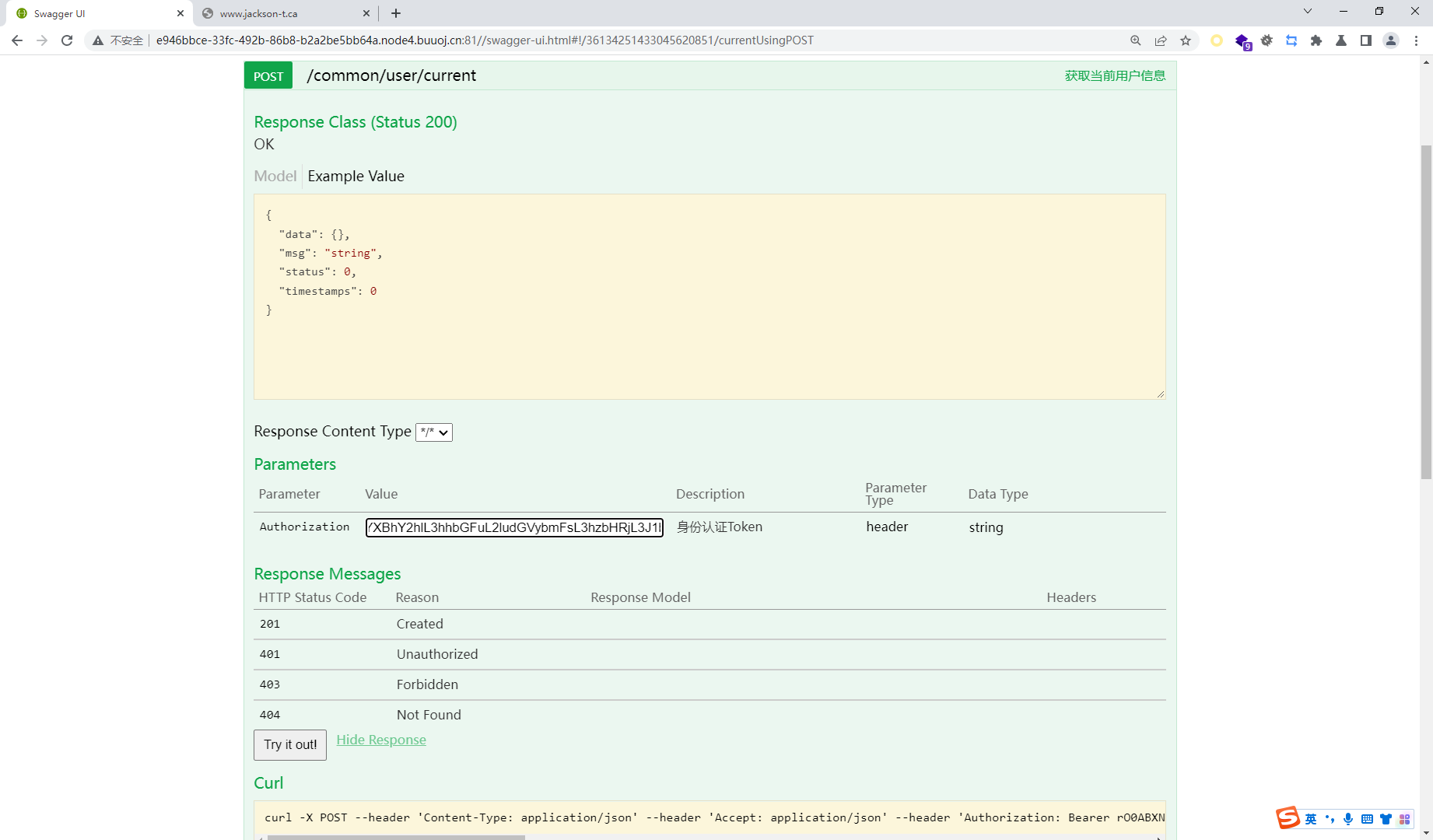Click the Sogou input method S logo
1433x840 pixels.
(1288, 817)
